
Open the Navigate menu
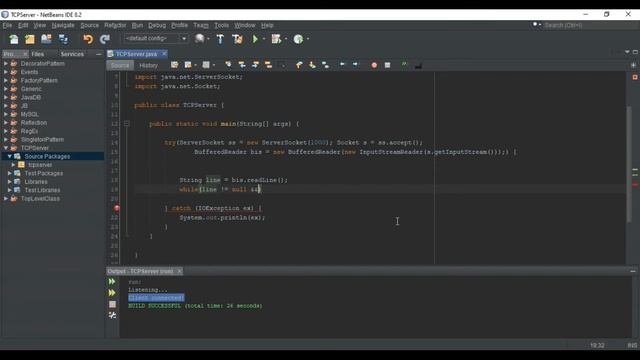pyautogui.click(x=63, y=25)
